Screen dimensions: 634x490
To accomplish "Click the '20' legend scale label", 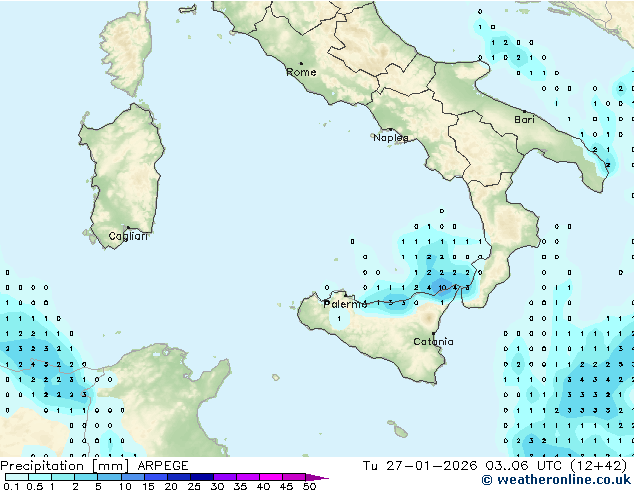I will point(171,486).
